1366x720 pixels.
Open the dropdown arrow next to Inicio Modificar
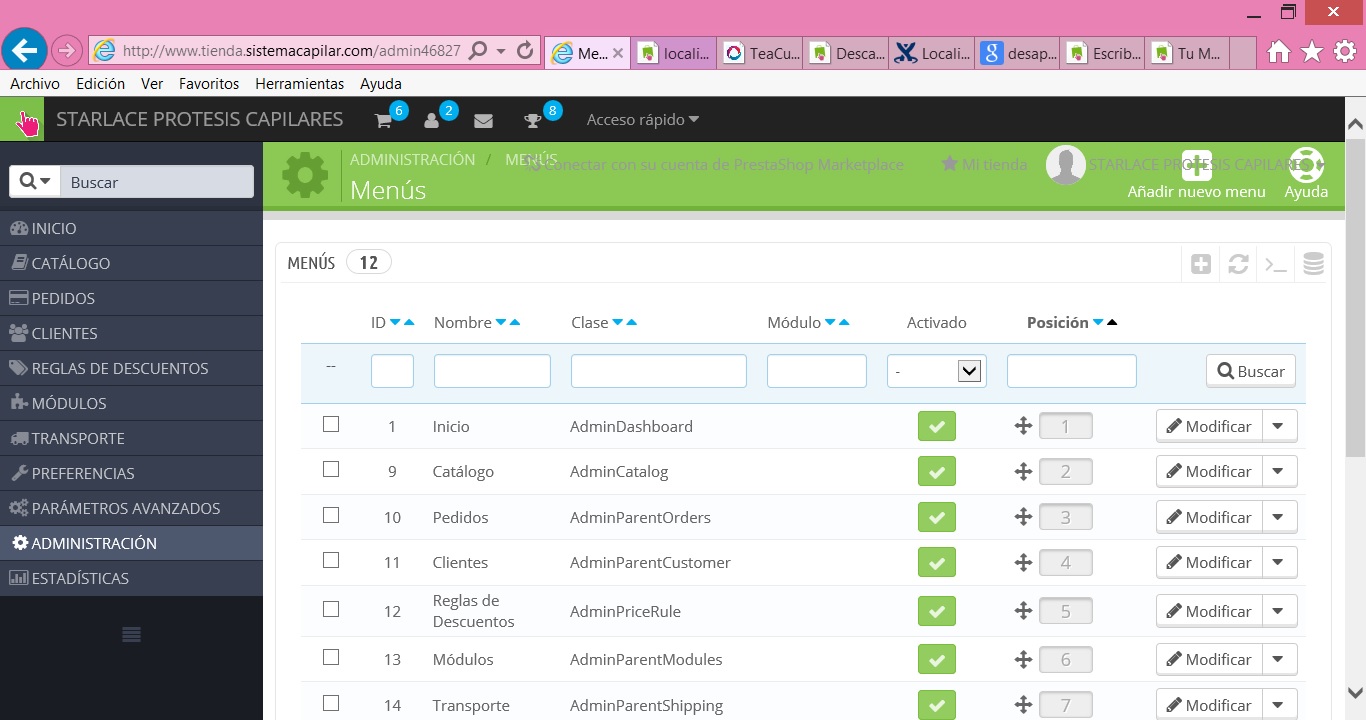point(1279,426)
